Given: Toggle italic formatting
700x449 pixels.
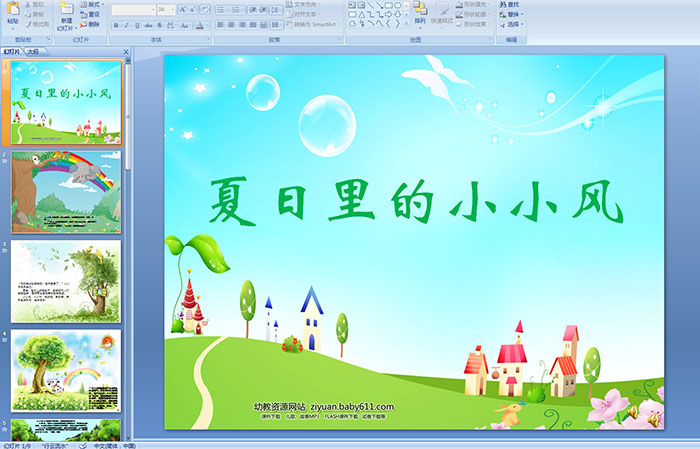Looking at the screenshot, I should (126, 25).
